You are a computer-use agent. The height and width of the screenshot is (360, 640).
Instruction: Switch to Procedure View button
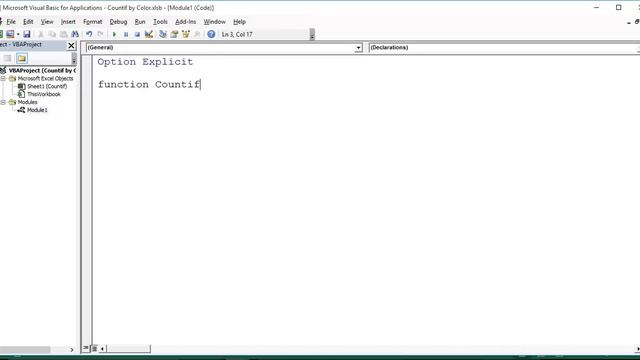[x=86, y=348]
